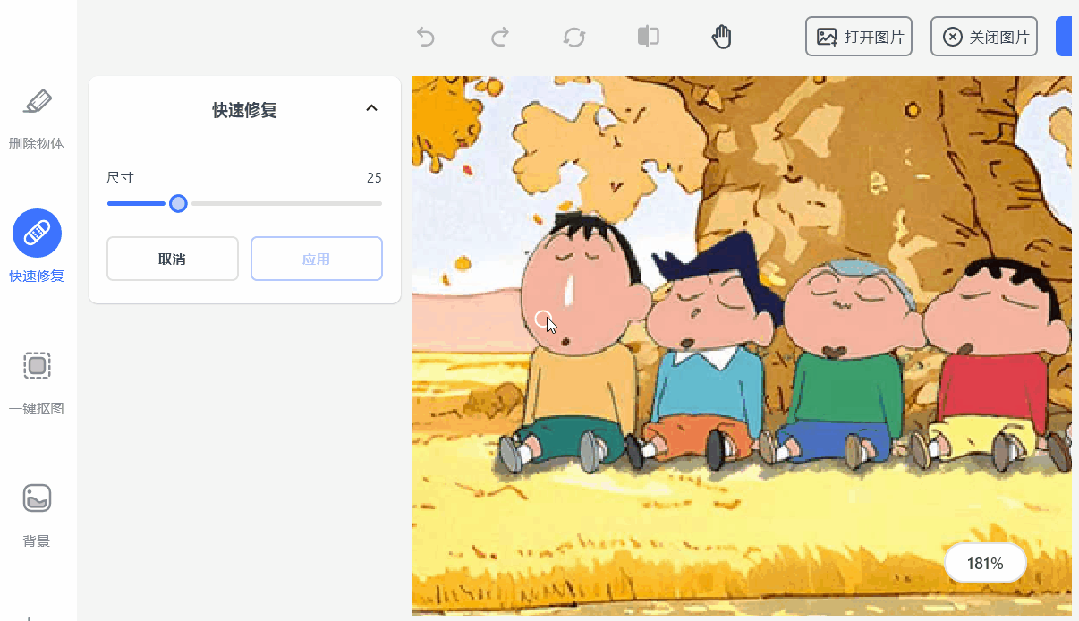This screenshot has height=621, width=1079.
Task: Open the 一键抠图 cutout tool
Action: click(x=36, y=383)
